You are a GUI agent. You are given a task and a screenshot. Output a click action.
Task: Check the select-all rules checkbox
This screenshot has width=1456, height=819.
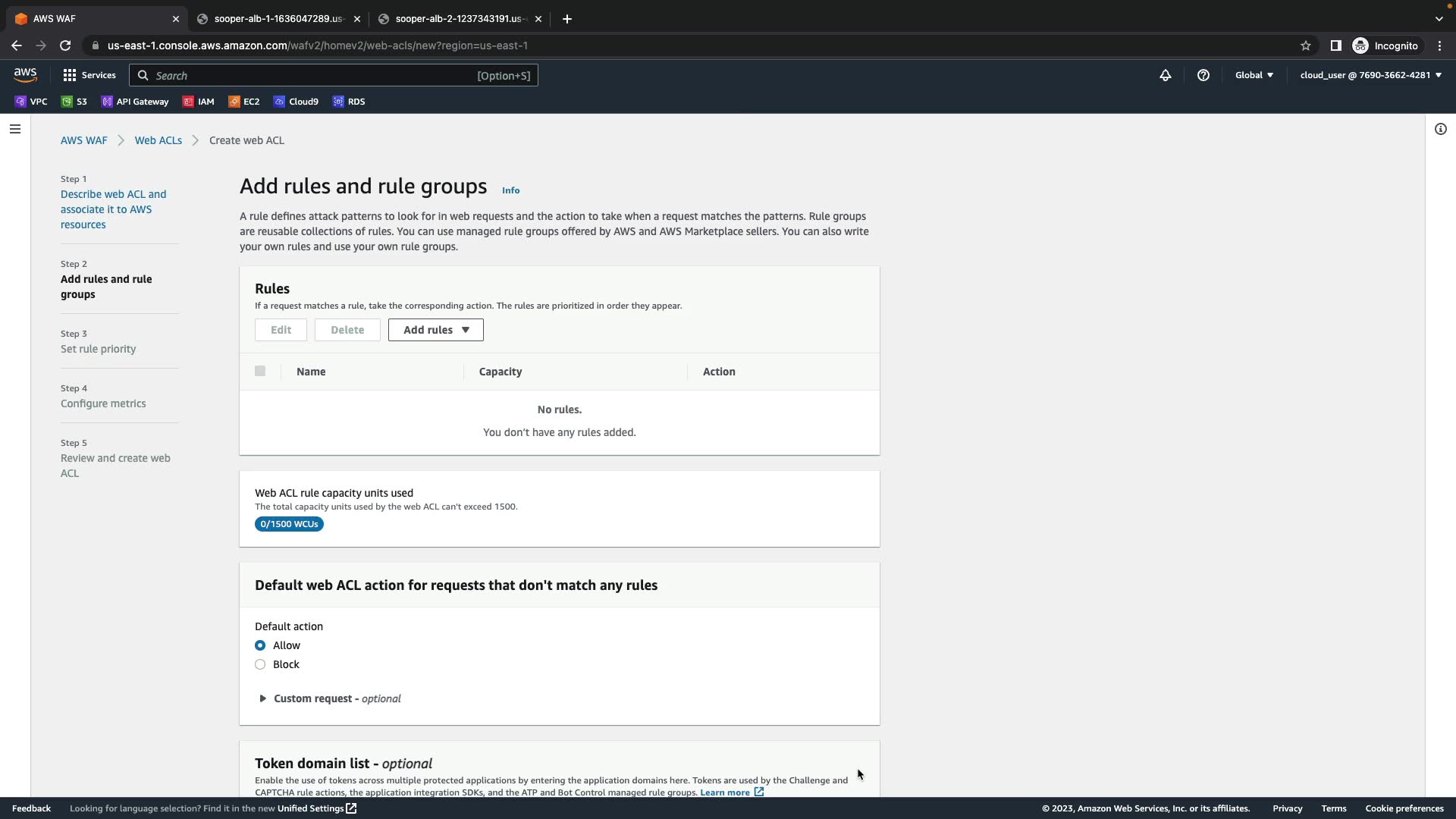coord(260,372)
